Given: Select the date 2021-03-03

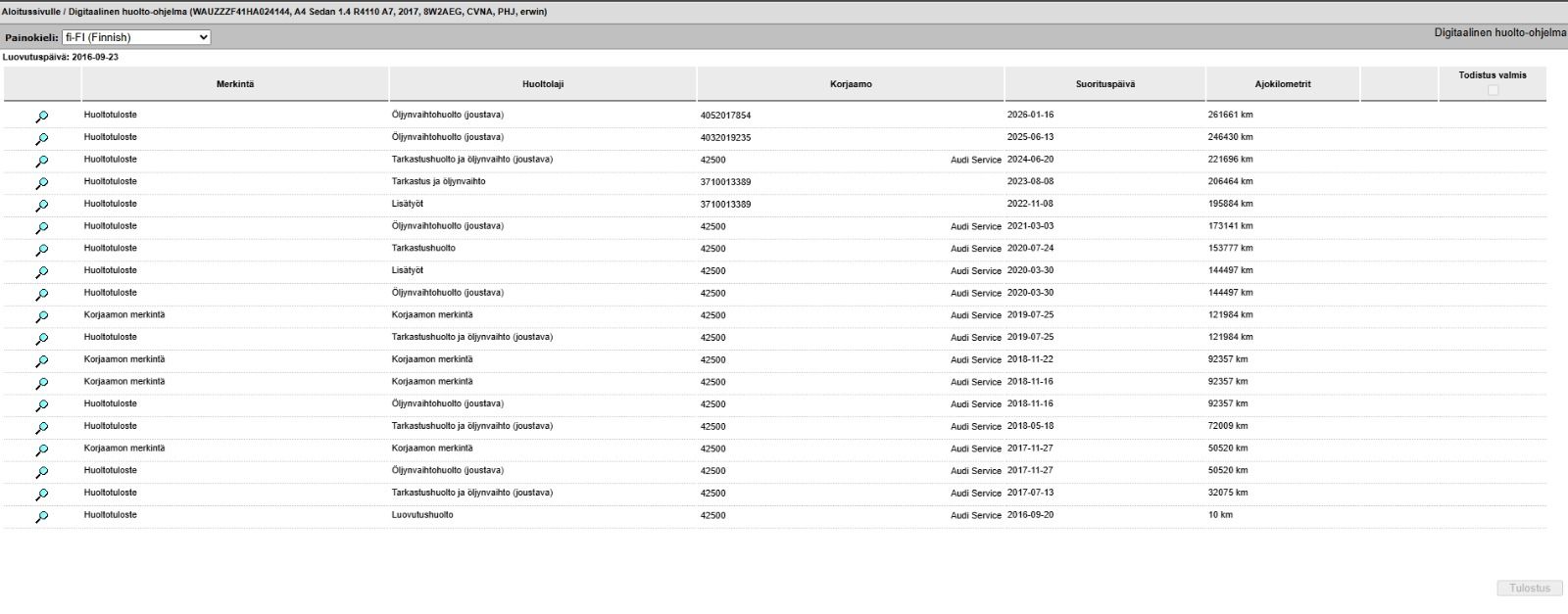Looking at the screenshot, I should [1030, 226].
